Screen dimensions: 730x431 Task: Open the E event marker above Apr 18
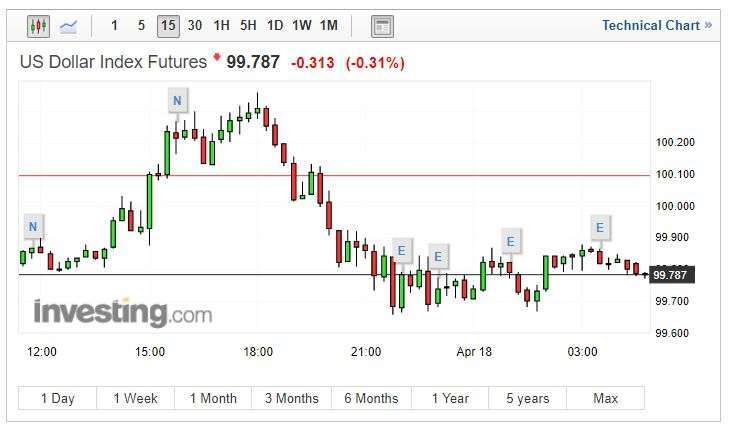click(x=511, y=242)
